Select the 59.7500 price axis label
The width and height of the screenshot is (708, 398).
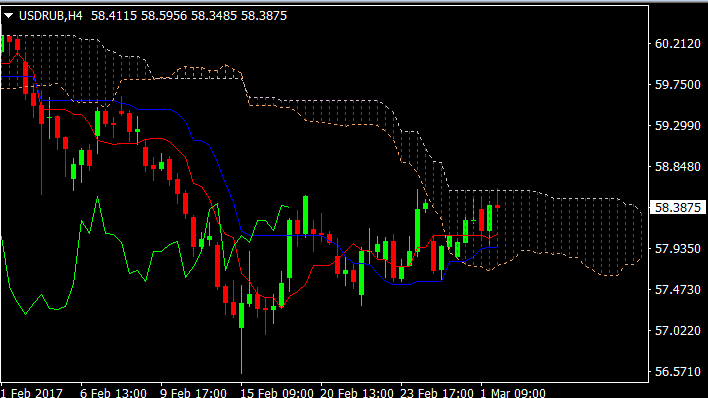pyautogui.click(x=678, y=84)
